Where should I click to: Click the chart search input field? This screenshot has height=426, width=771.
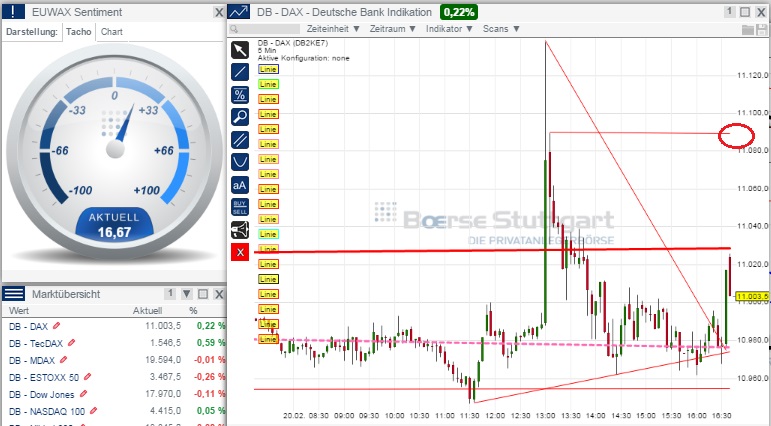click(264, 29)
